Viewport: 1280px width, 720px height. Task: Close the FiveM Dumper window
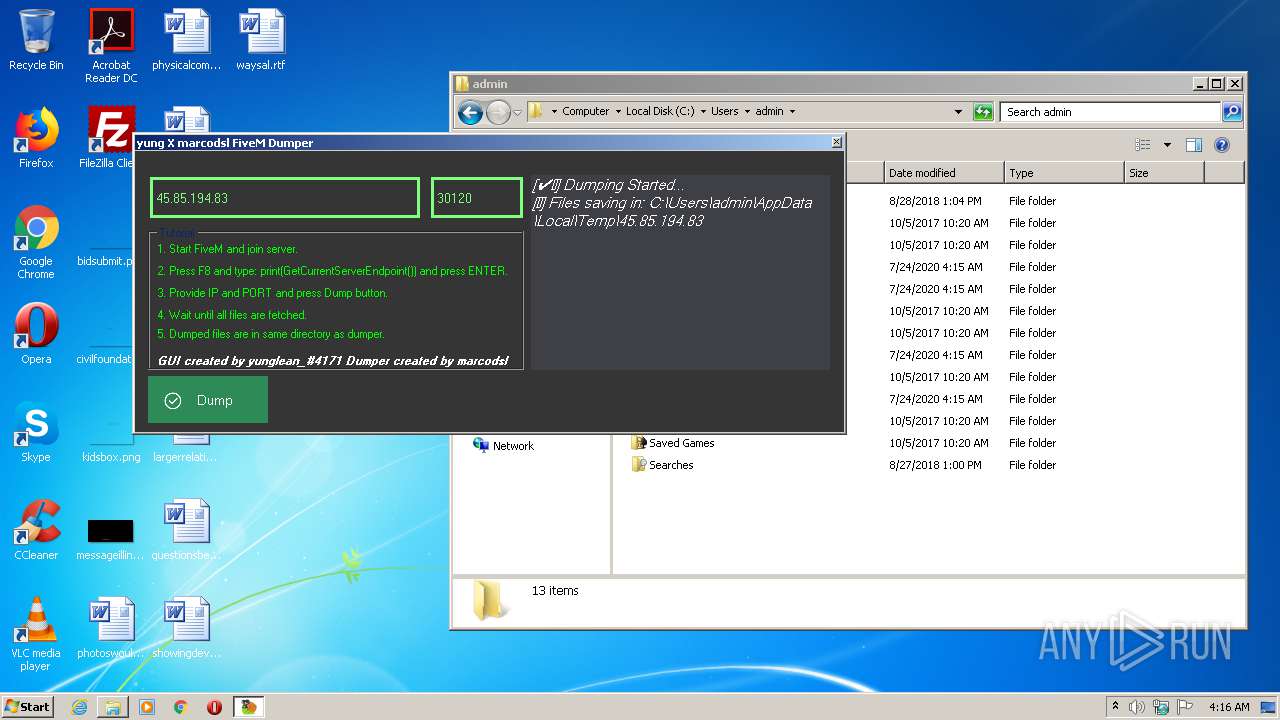coord(836,143)
